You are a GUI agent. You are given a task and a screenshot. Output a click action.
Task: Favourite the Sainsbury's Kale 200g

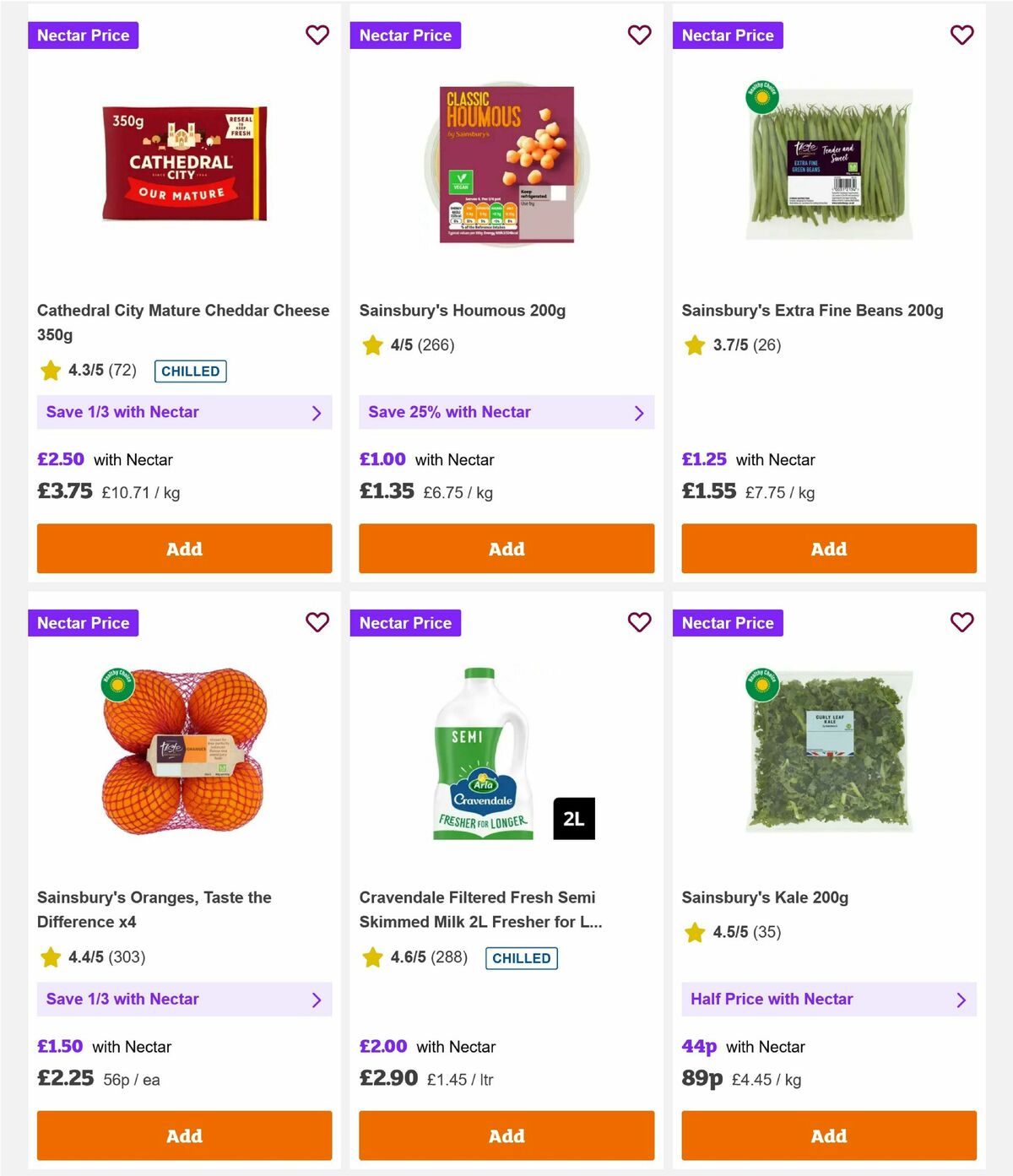point(962,622)
